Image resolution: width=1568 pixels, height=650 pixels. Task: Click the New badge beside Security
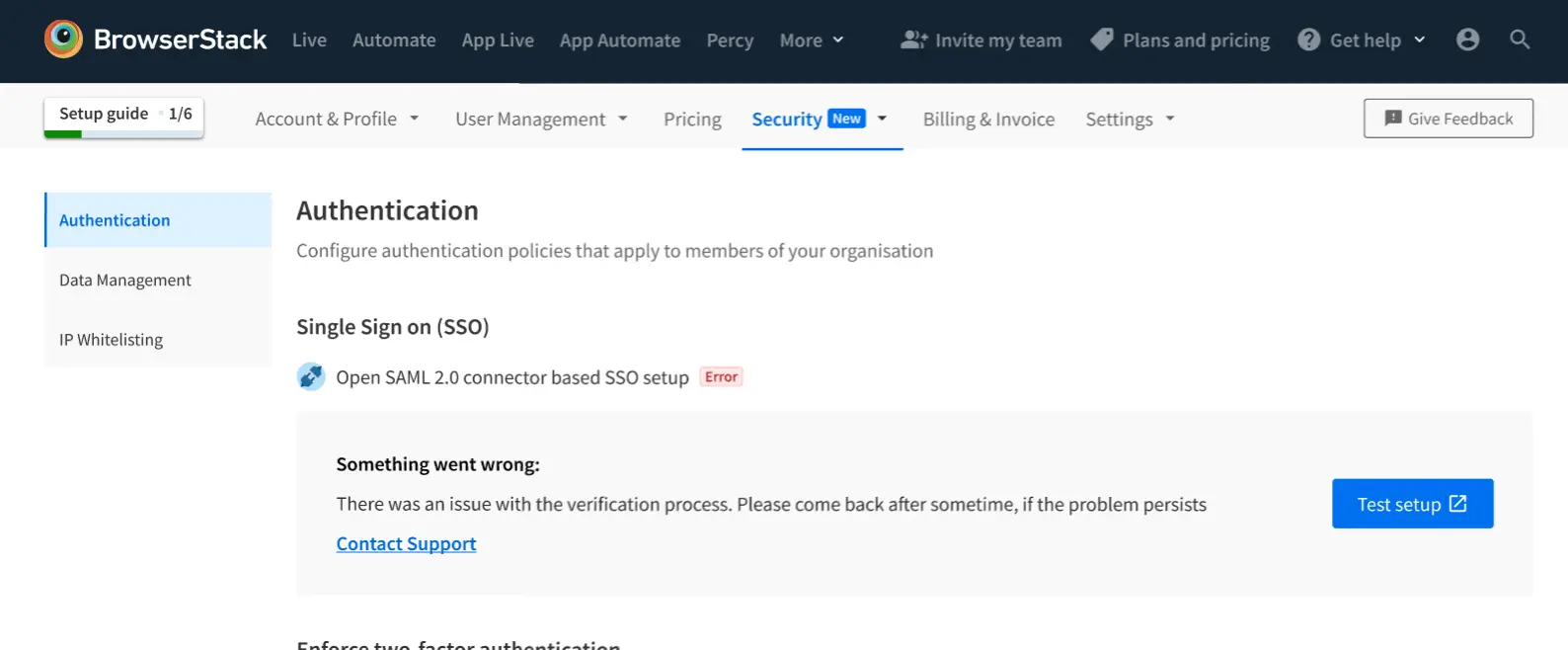click(846, 119)
